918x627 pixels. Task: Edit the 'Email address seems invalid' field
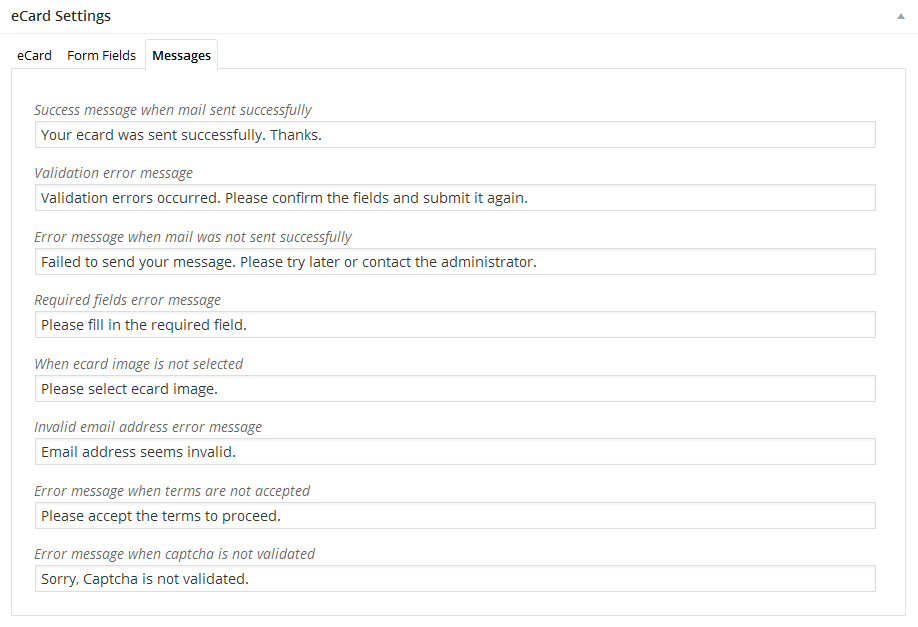pyautogui.click(x=455, y=452)
